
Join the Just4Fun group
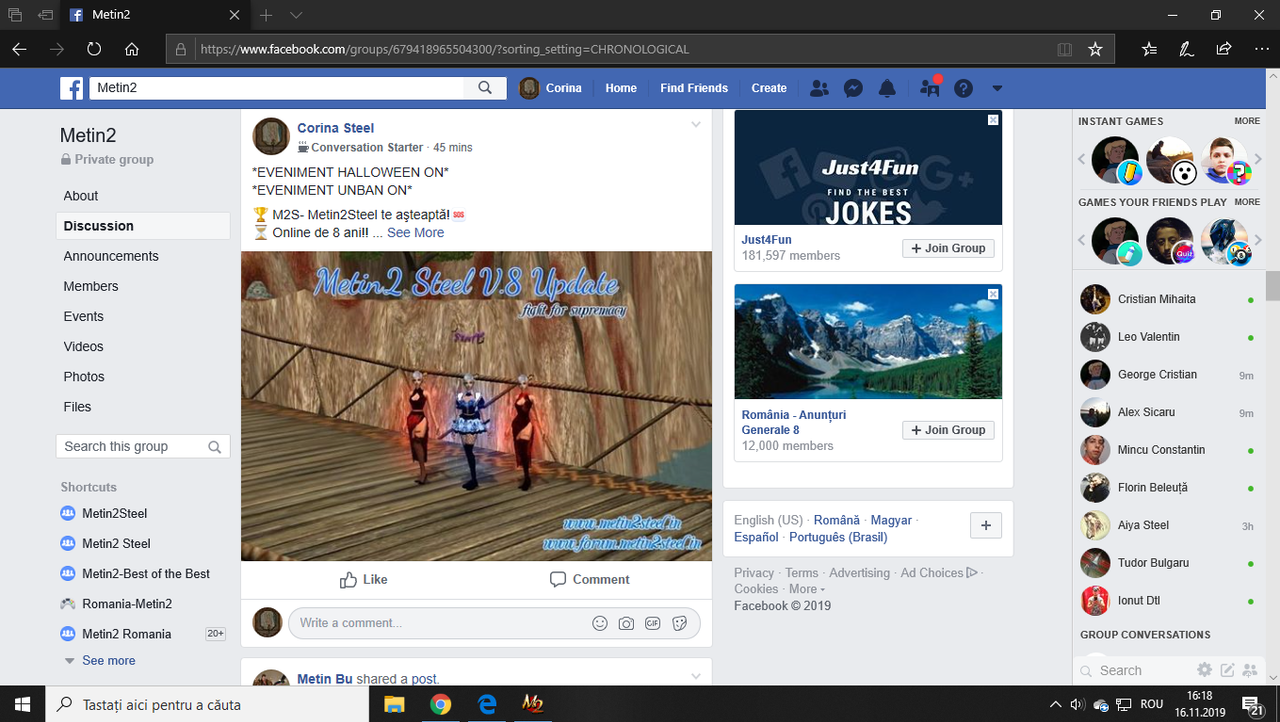[948, 248]
